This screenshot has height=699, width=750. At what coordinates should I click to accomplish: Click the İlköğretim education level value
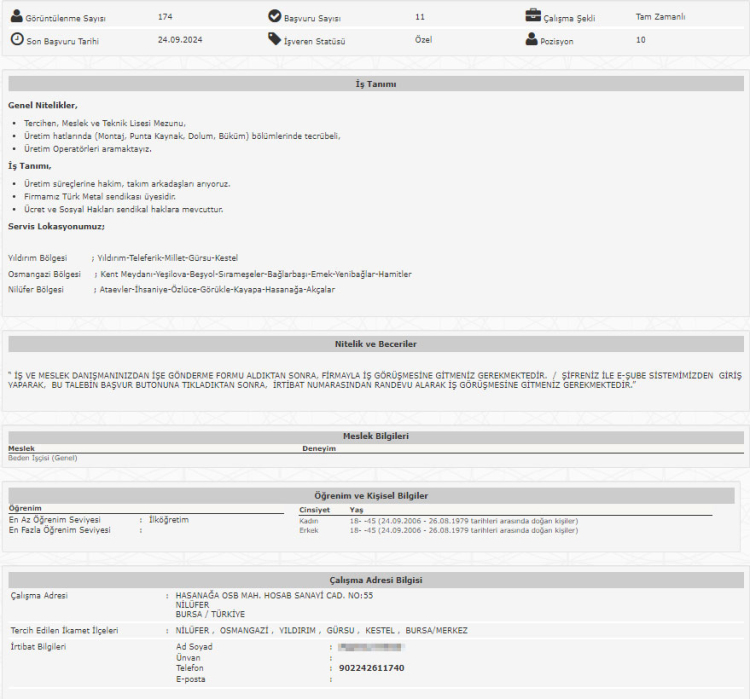pyautogui.click(x=168, y=520)
